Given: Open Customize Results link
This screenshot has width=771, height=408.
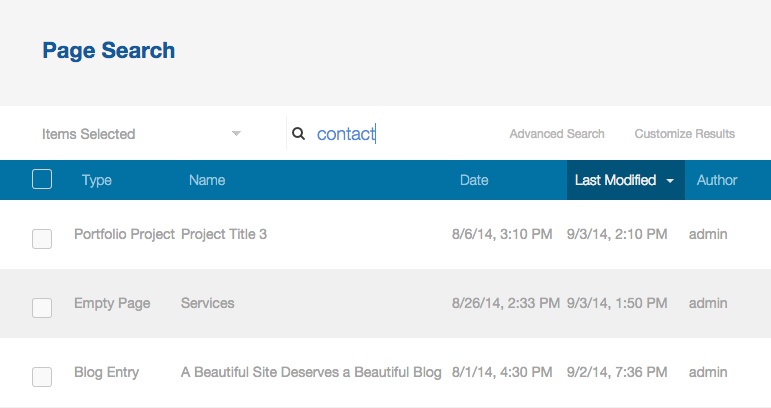Looking at the screenshot, I should point(684,134).
